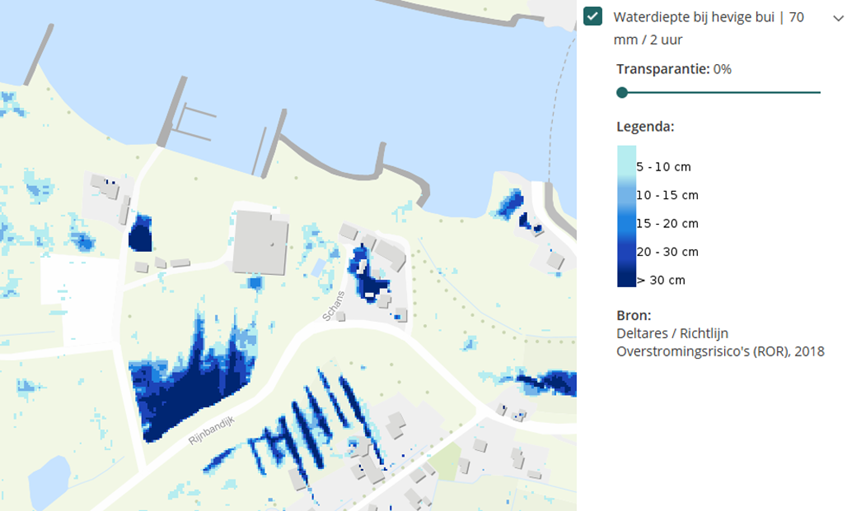This screenshot has height=511, width=847.
Task: Collapse the Waterdiepte layer panel using the chevron
Action: click(x=837, y=17)
